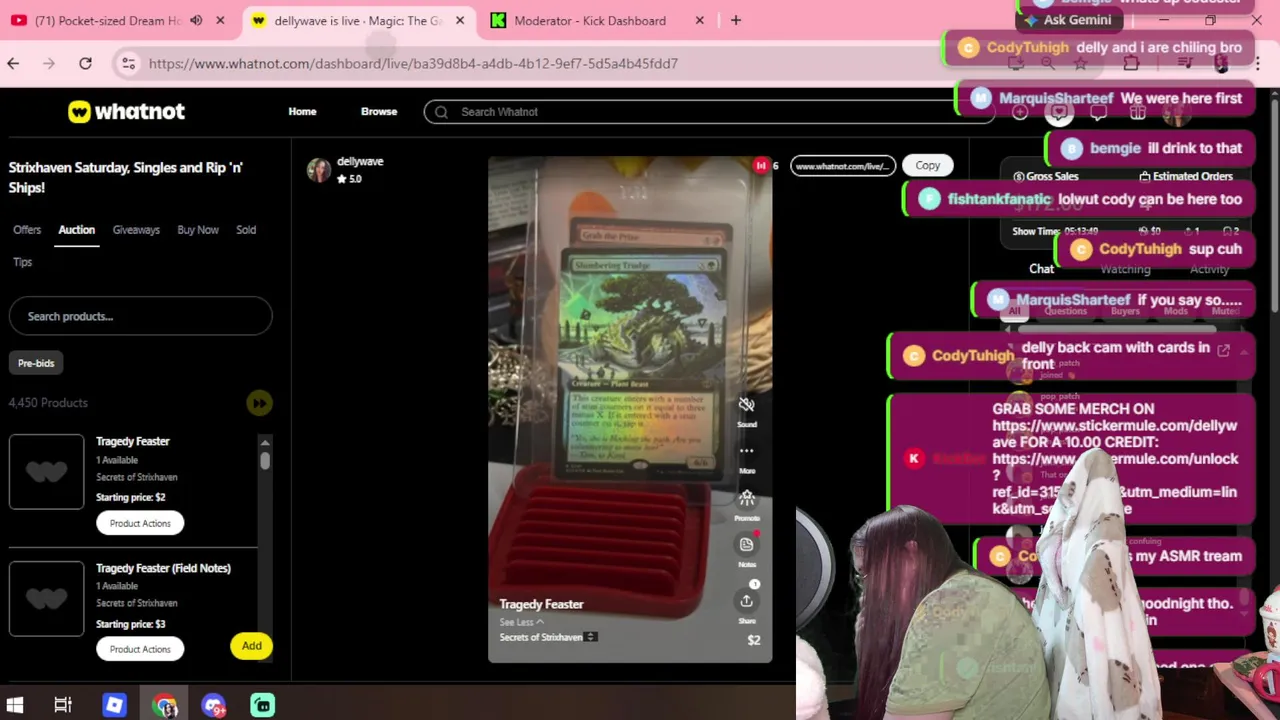
Task: Open the Chrome taskbar icon
Action: pos(165,705)
